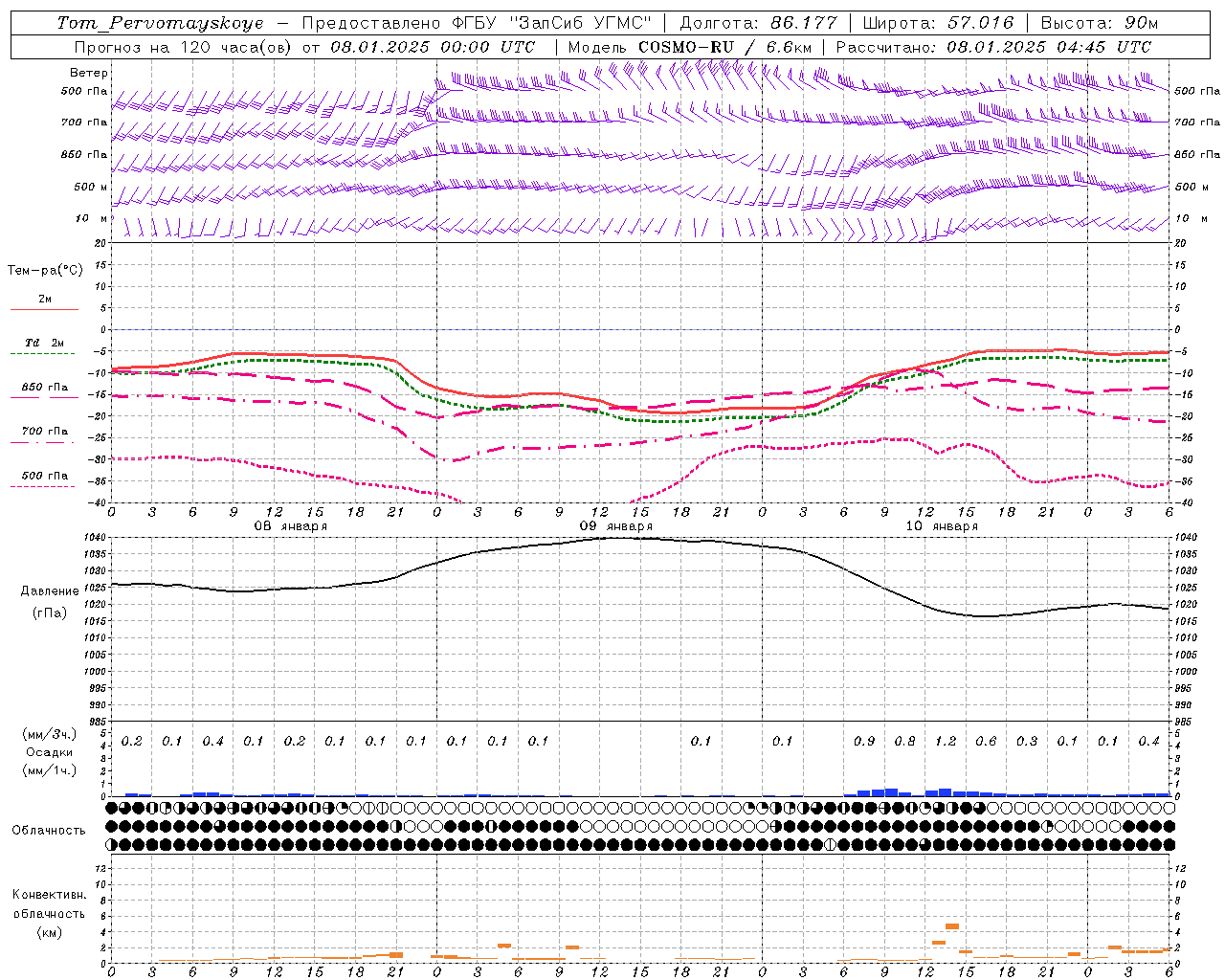Click the 500 гПа label left of wind barbs
Image resolution: width=1225 pixels, height=980 pixels.
point(84,91)
